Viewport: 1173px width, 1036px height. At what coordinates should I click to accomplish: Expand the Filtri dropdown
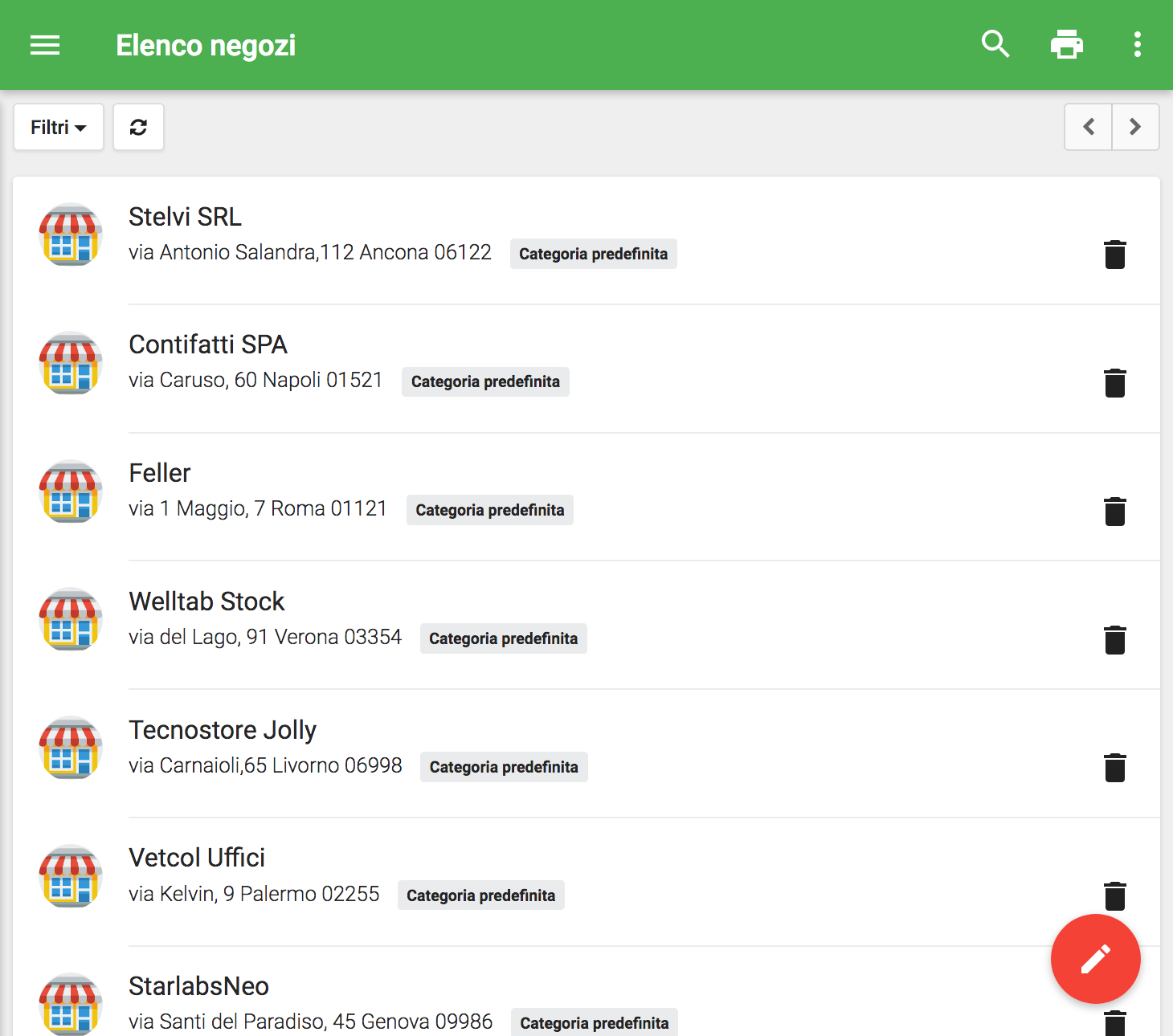coord(59,127)
